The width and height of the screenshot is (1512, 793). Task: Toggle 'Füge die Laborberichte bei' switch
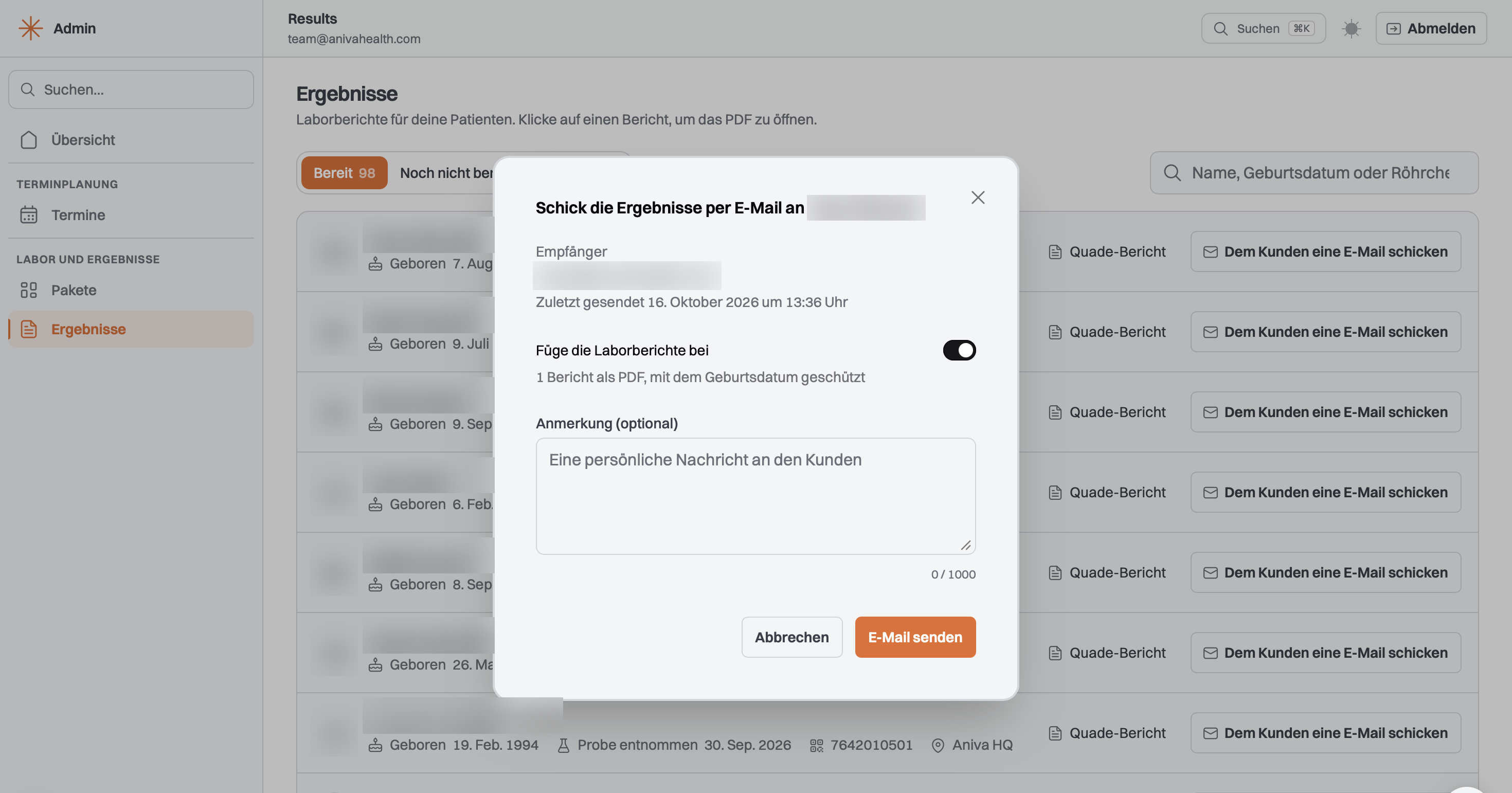[x=959, y=350]
